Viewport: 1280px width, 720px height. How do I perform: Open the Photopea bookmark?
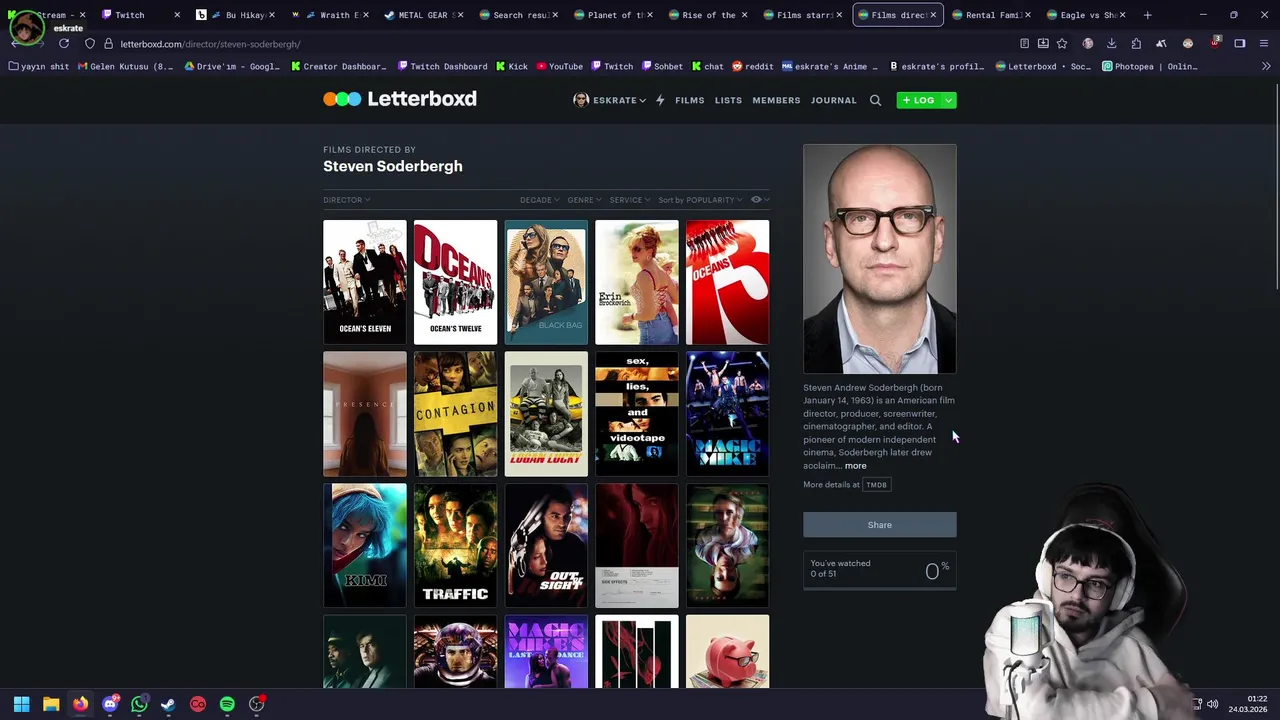point(1149,66)
